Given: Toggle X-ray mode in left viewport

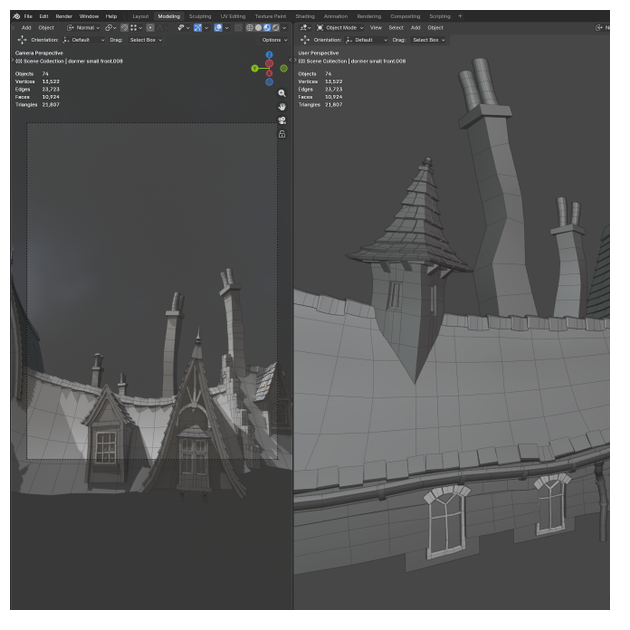Looking at the screenshot, I should 238,28.
